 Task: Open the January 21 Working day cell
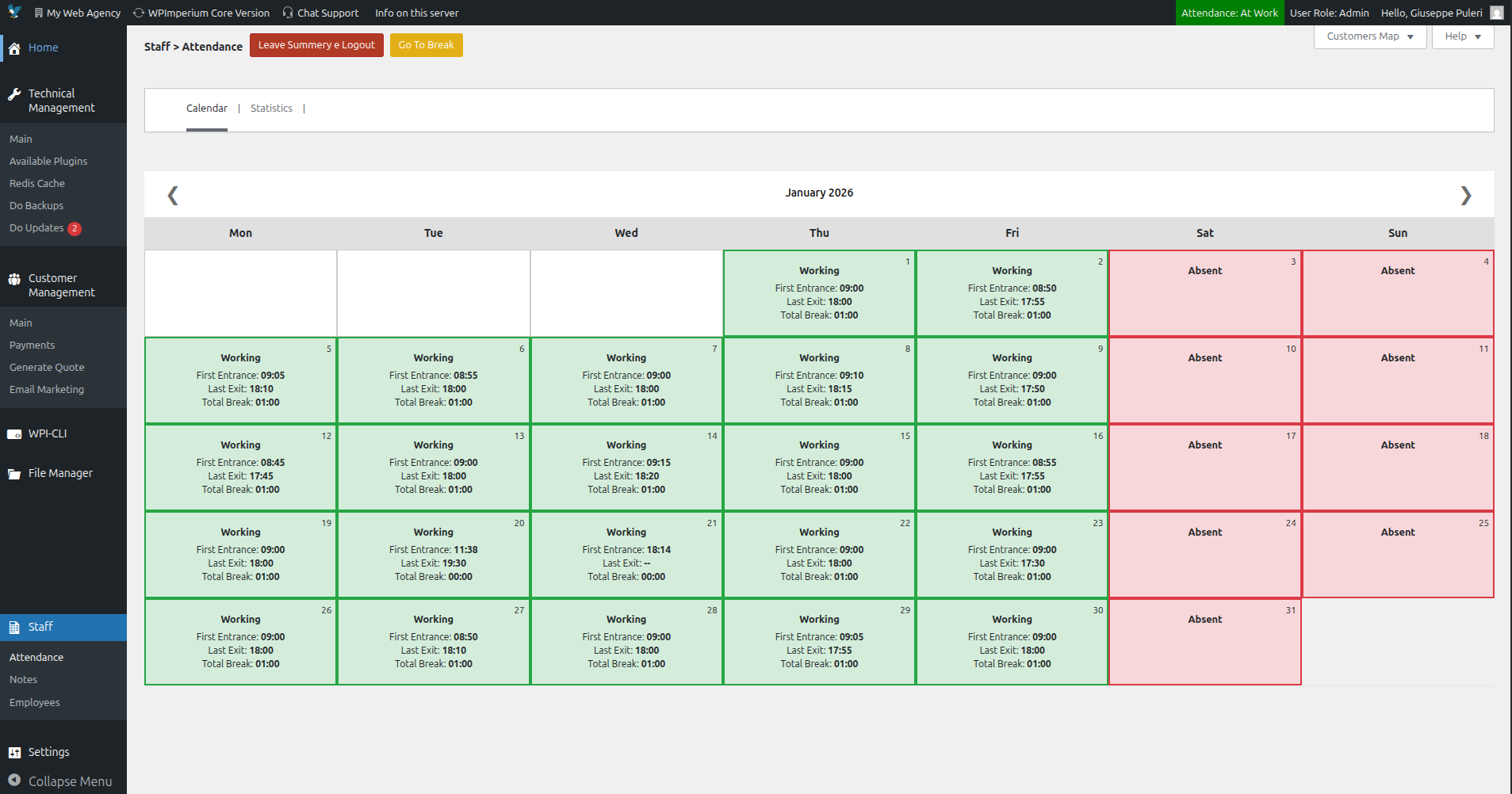626,555
